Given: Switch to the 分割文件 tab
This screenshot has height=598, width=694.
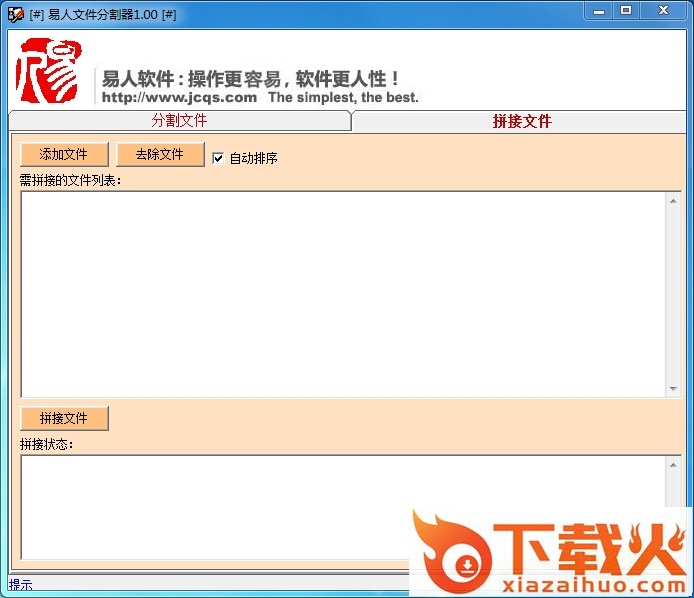Looking at the screenshot, I should [x=179, y=120].
